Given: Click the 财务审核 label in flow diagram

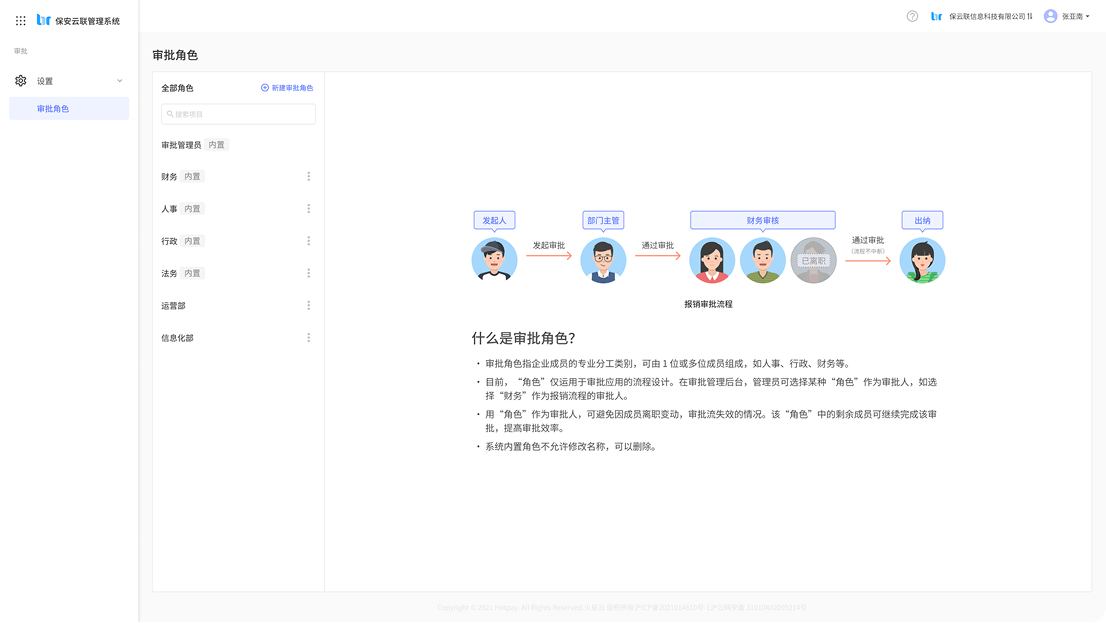Looking at the screenshot, I should pos(762,220).
